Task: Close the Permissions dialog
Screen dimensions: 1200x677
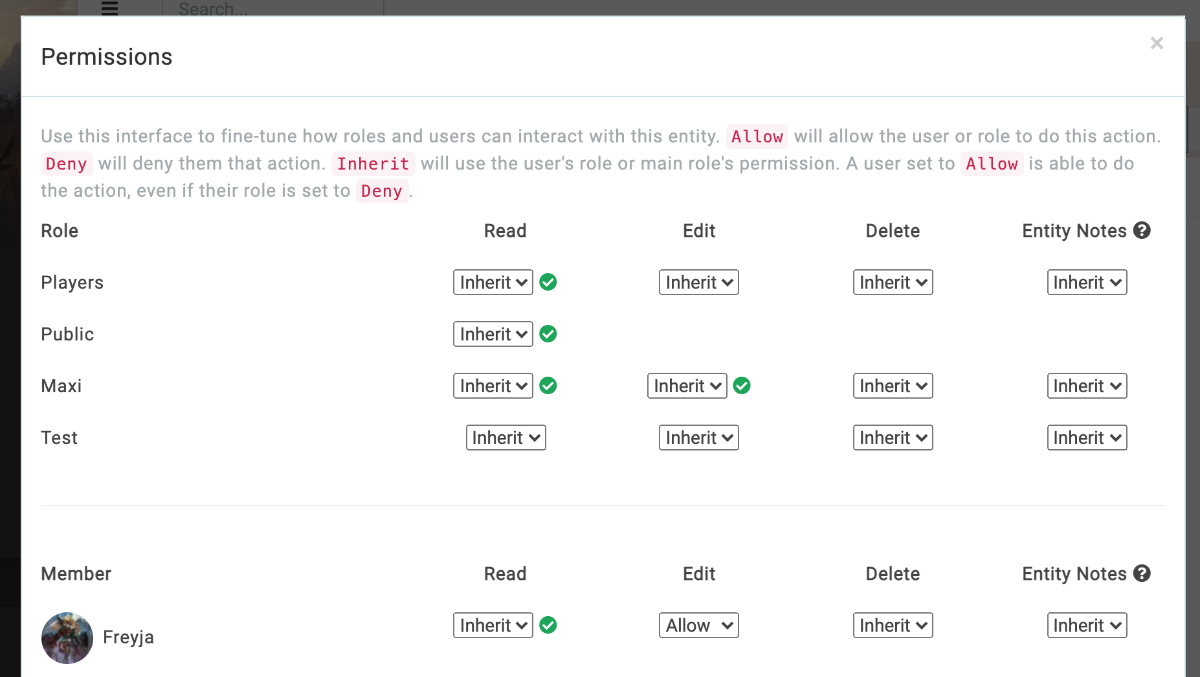Action: [1156, 43]
